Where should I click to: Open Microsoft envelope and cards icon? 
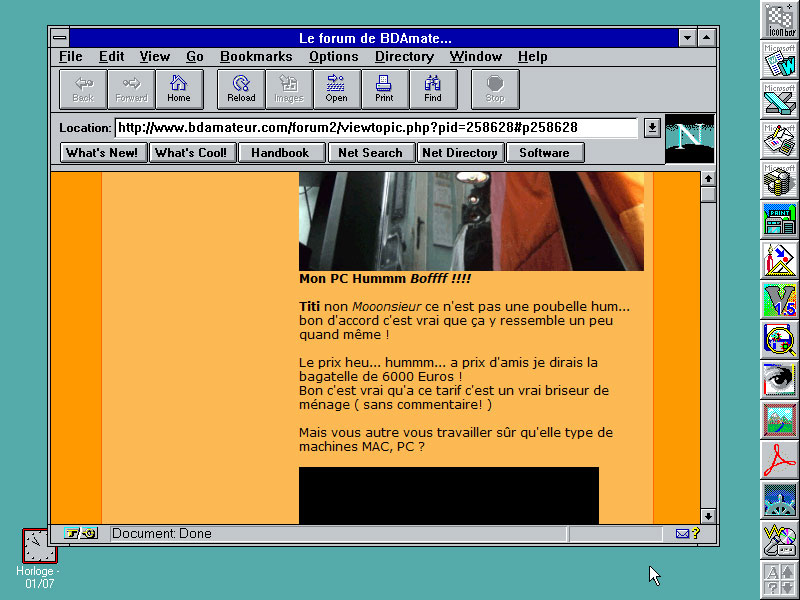(780, 140)
